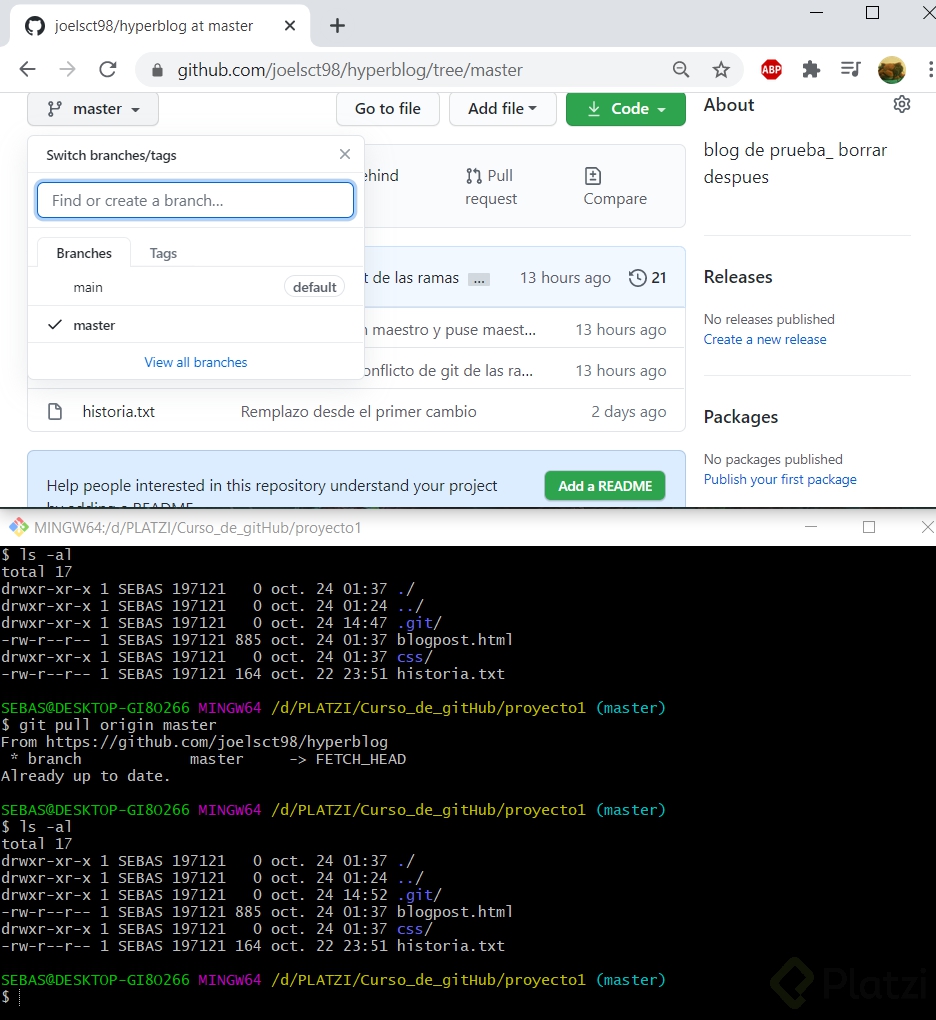Viewport: 936px width, 1020px height.
Task: Switch to the Branches tab
Action: [84, 253]
